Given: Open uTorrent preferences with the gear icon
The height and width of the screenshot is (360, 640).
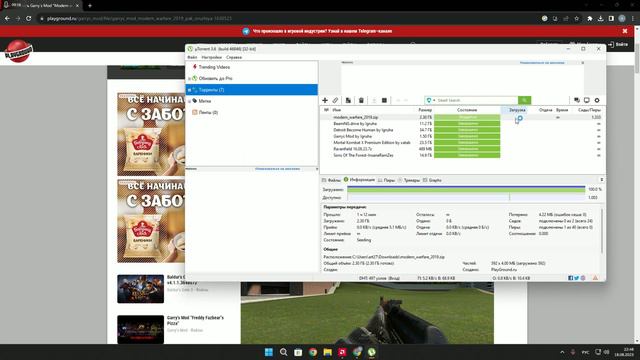Looking at the screenshot, I should (597, 100).
